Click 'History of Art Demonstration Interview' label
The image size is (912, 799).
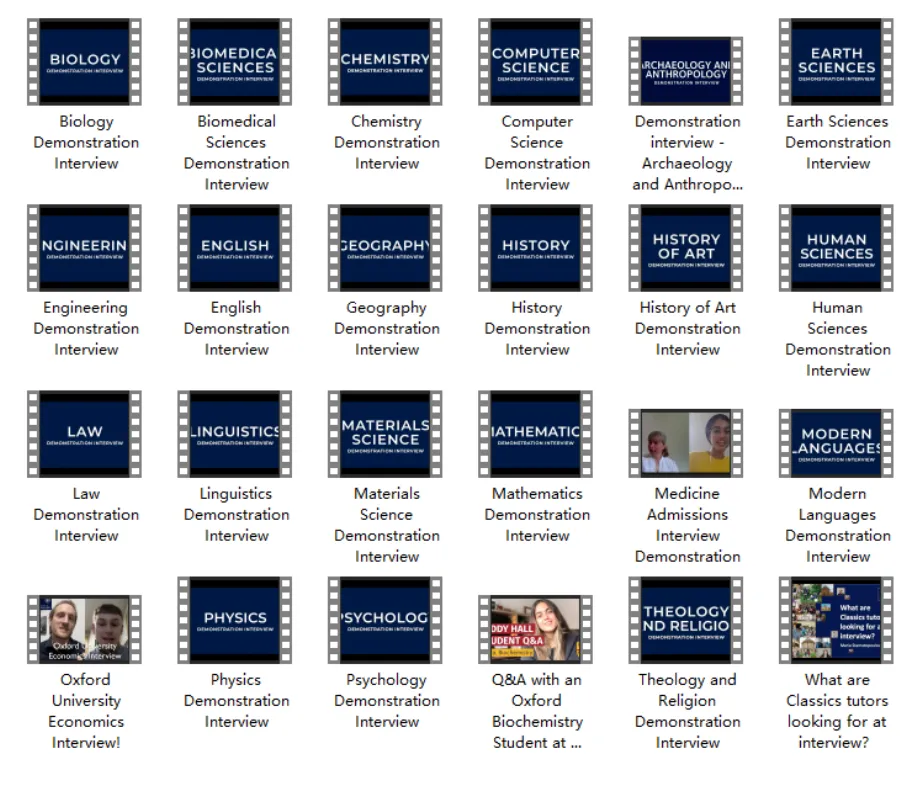(x=687, y=329)
